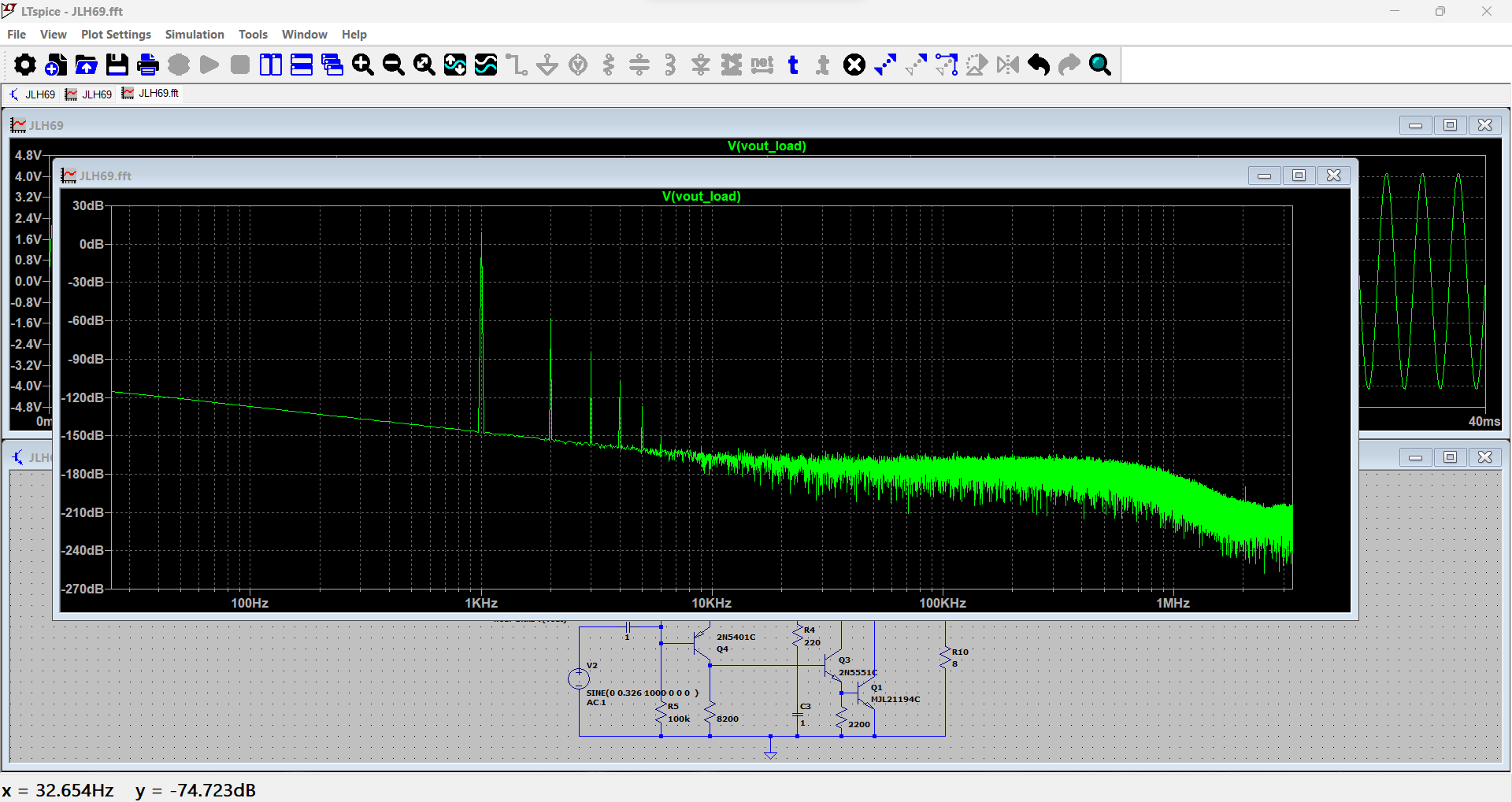Select the Drag tool

[977, 65]
